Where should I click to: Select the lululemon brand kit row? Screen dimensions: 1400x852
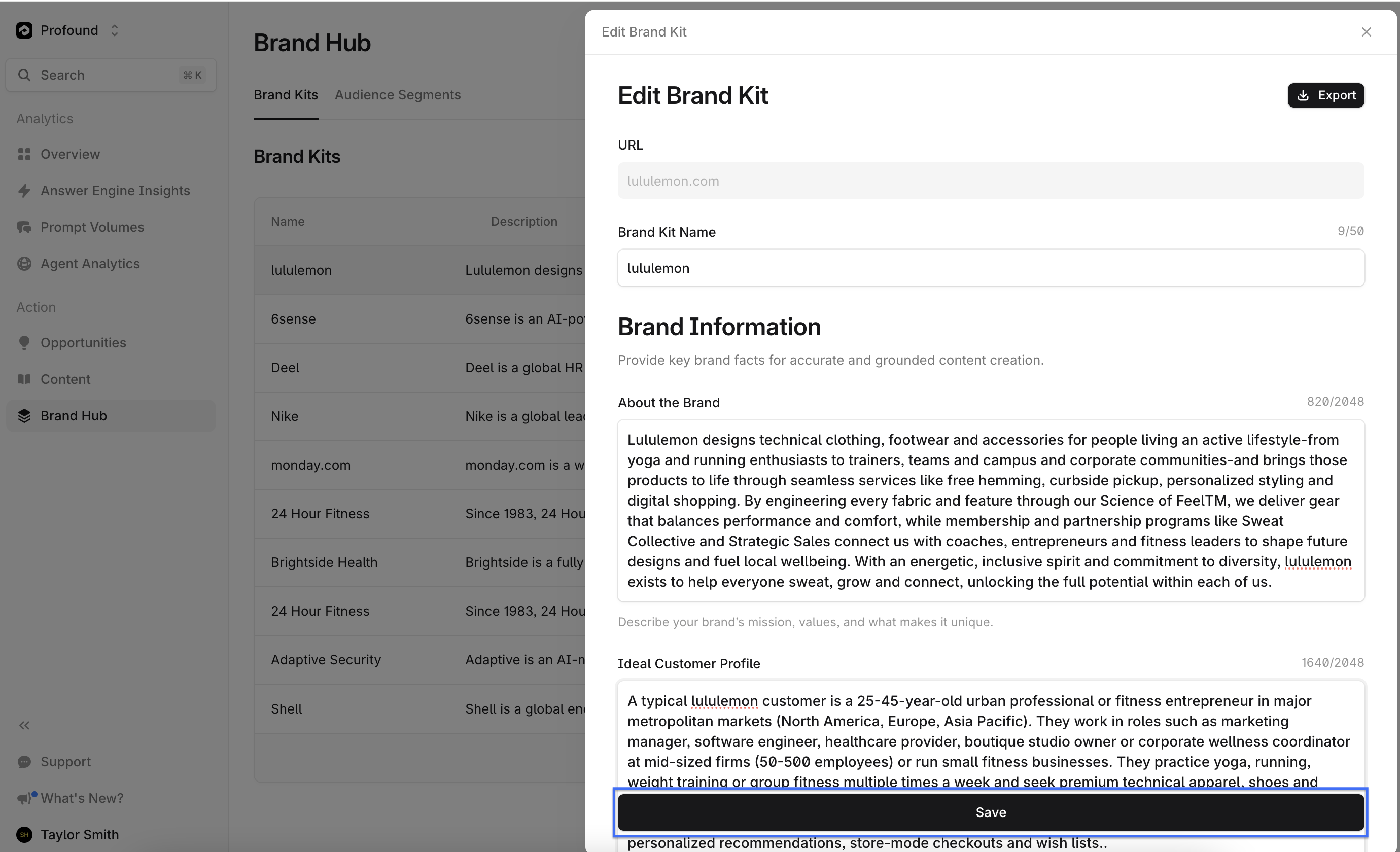coord(420,270)
